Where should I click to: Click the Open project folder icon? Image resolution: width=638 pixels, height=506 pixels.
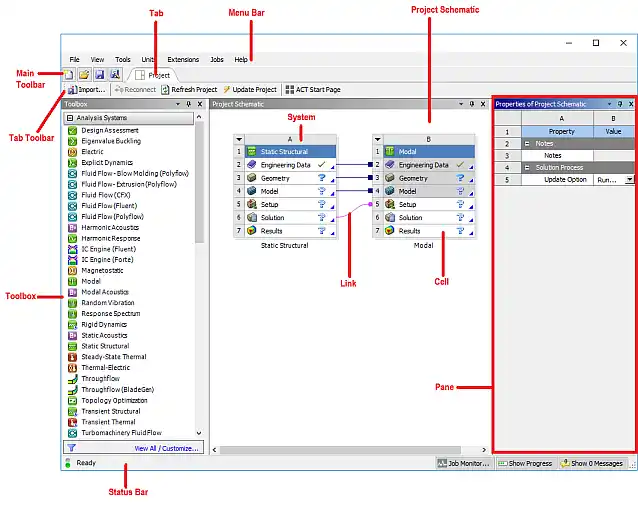coord(84,74)
